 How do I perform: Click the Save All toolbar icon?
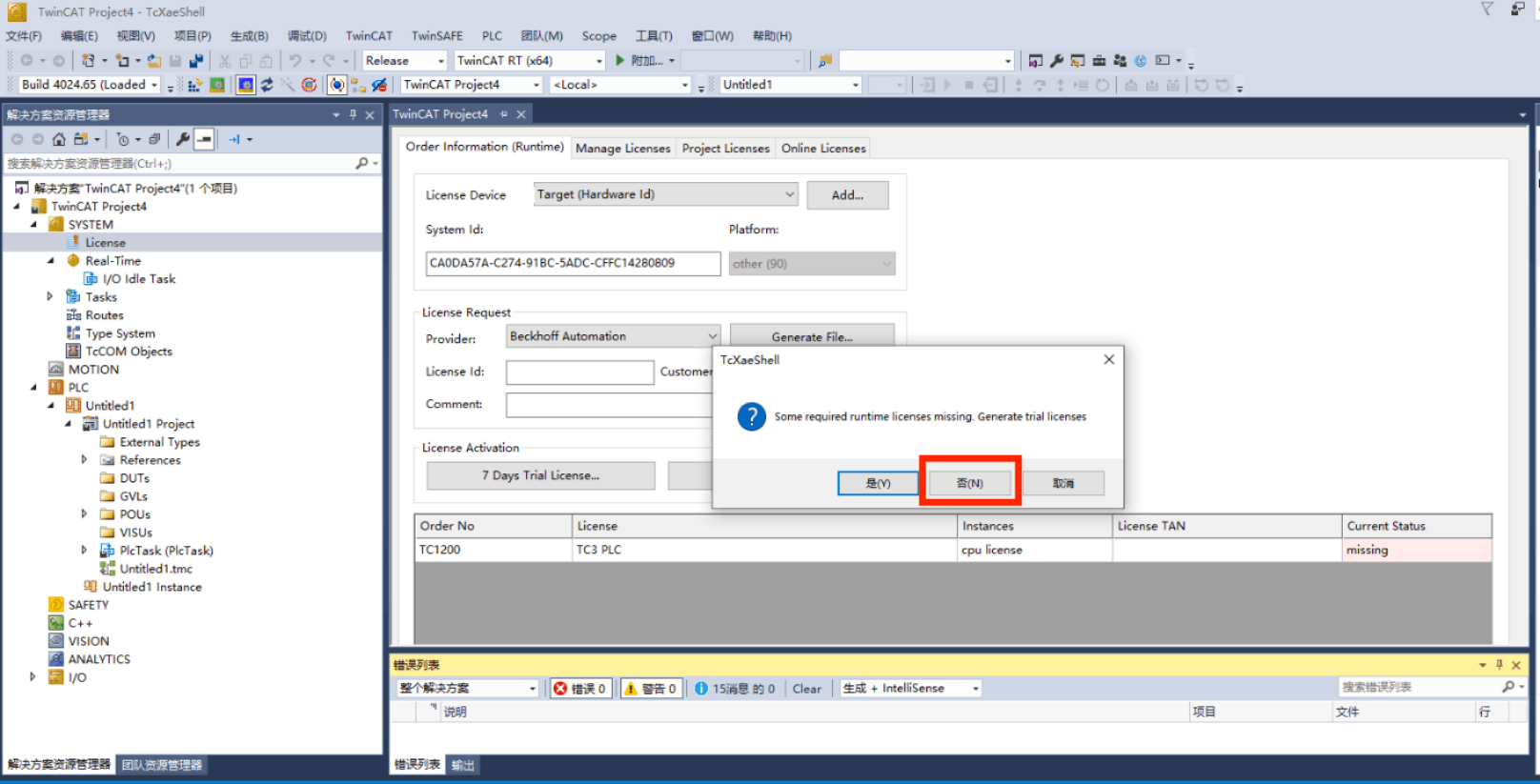point(195,60)
